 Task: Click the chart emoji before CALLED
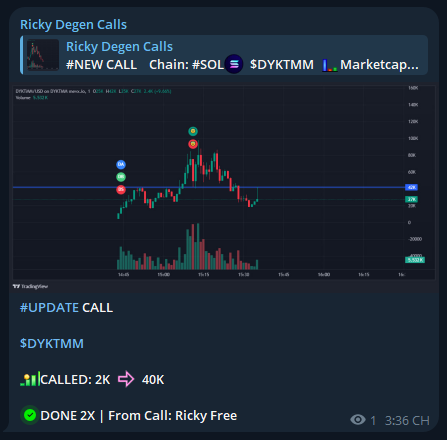point(30,379)
